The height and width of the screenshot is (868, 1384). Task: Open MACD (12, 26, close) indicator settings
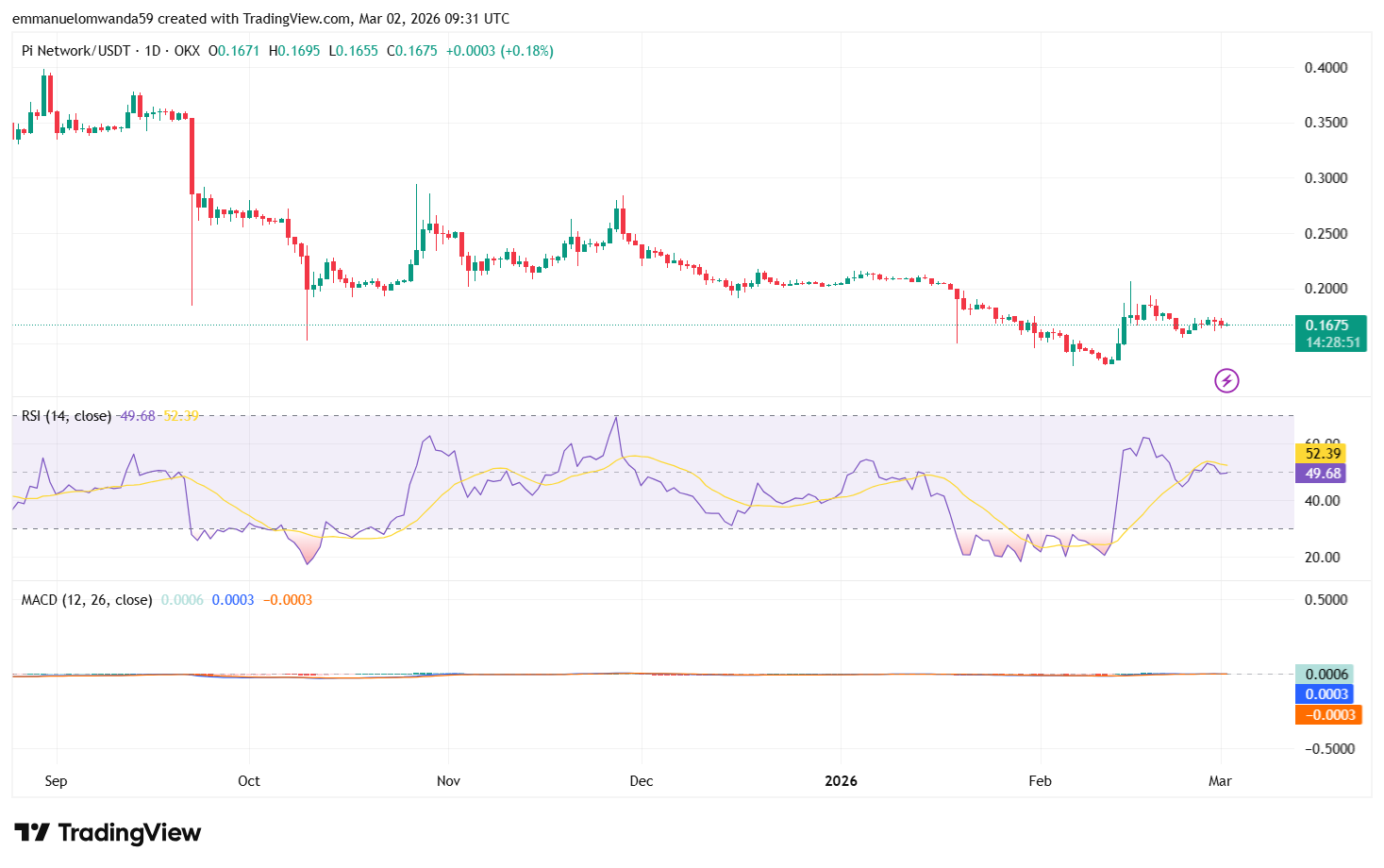85,599
